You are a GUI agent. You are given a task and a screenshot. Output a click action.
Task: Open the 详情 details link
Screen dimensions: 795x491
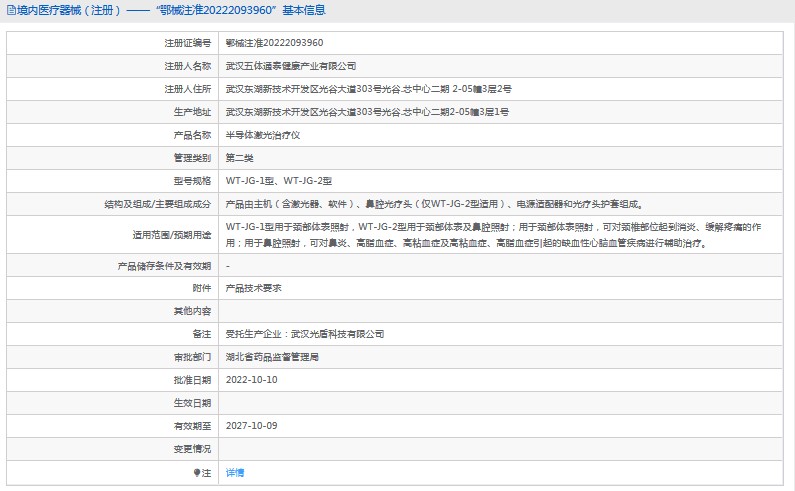tap(235, 473)
